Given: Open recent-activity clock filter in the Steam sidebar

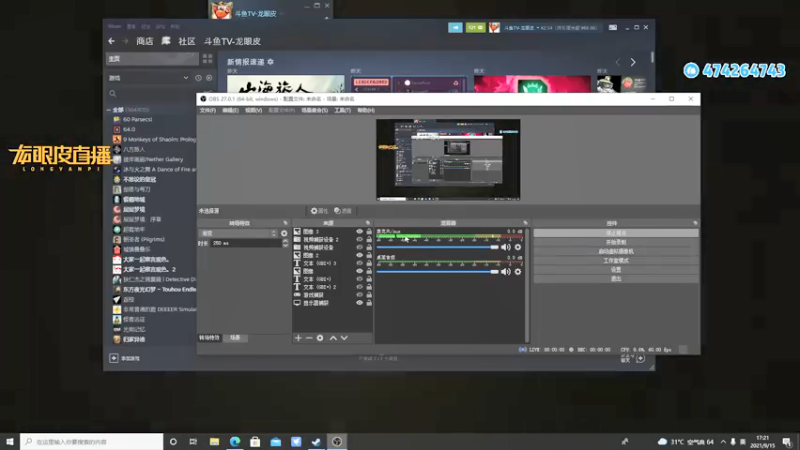Looking at the screenshot, I should tap(198, 78).
